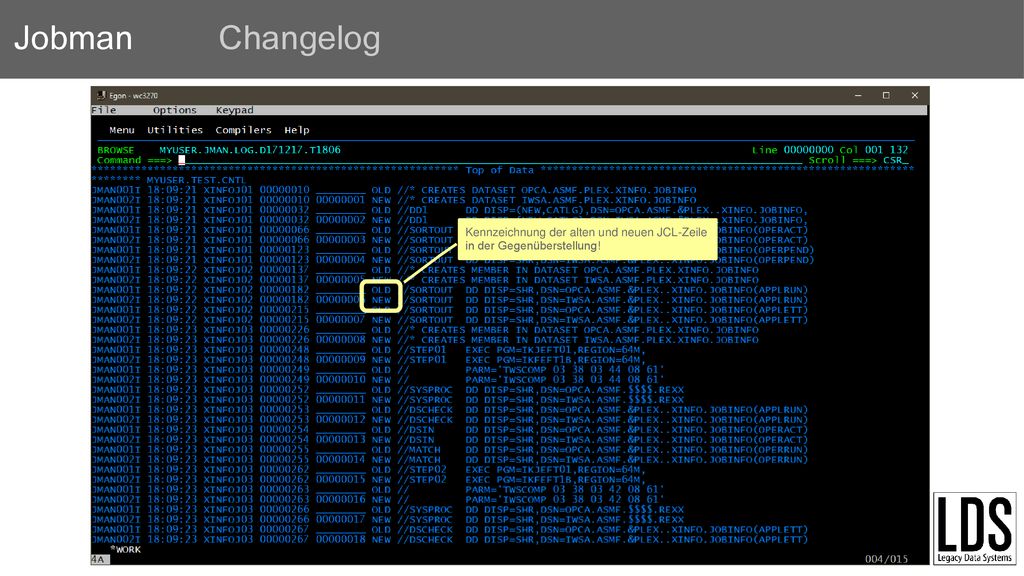The height and width of the screenshot is (576, 1024).
Task: Click the Top of Data marker line
Action: (502, 170)
